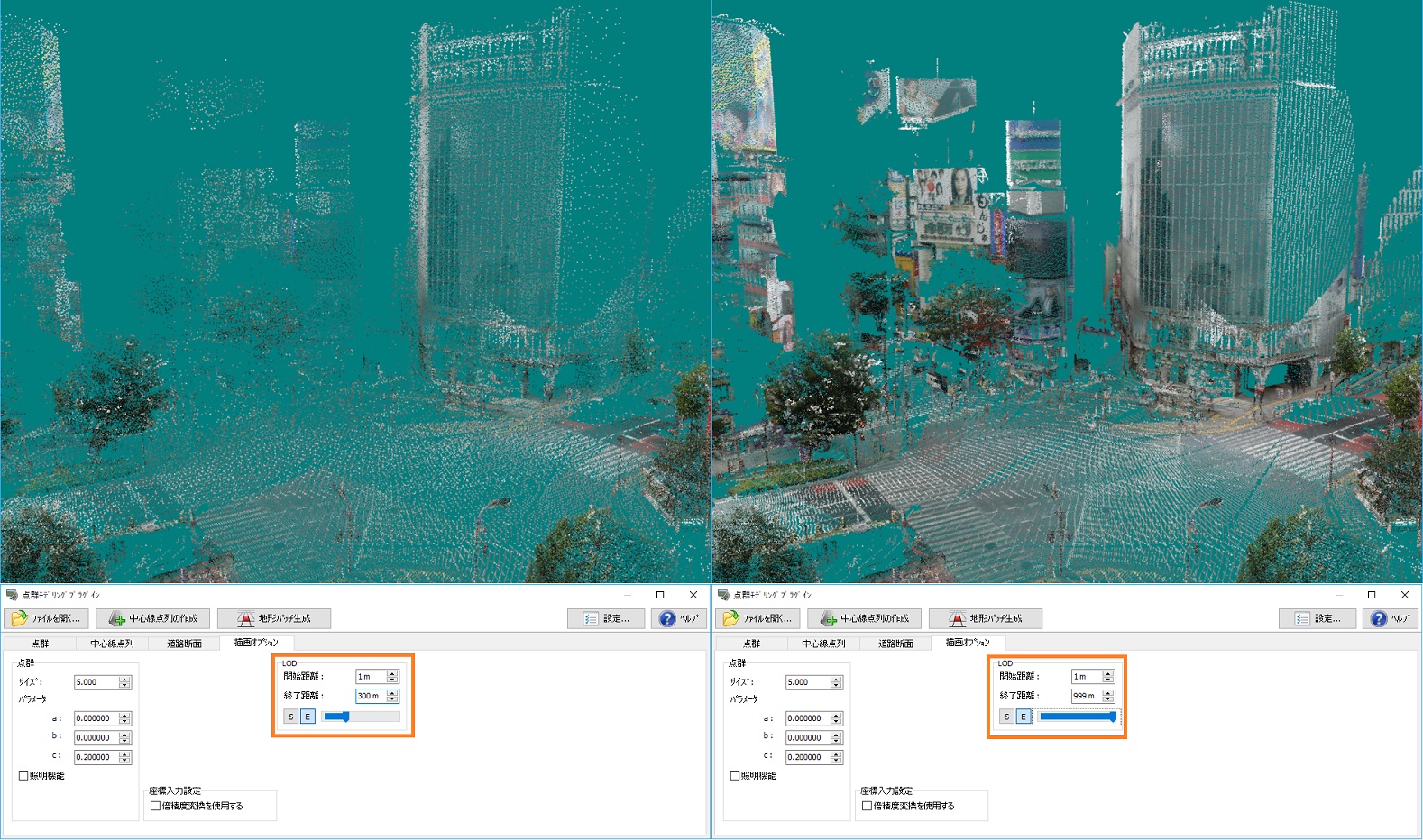Screen dimensions: 1423x840
Task: Close the right plugin window
Action: [1404, 595]
